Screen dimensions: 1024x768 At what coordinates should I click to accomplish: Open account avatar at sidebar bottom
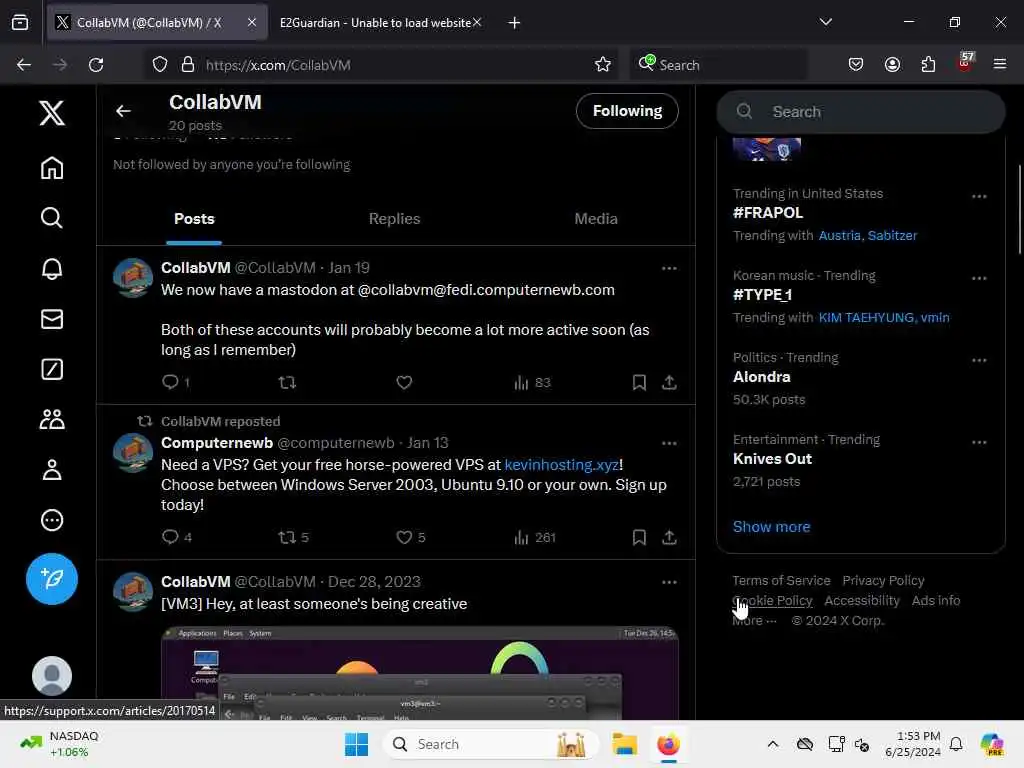coord(52,675)
